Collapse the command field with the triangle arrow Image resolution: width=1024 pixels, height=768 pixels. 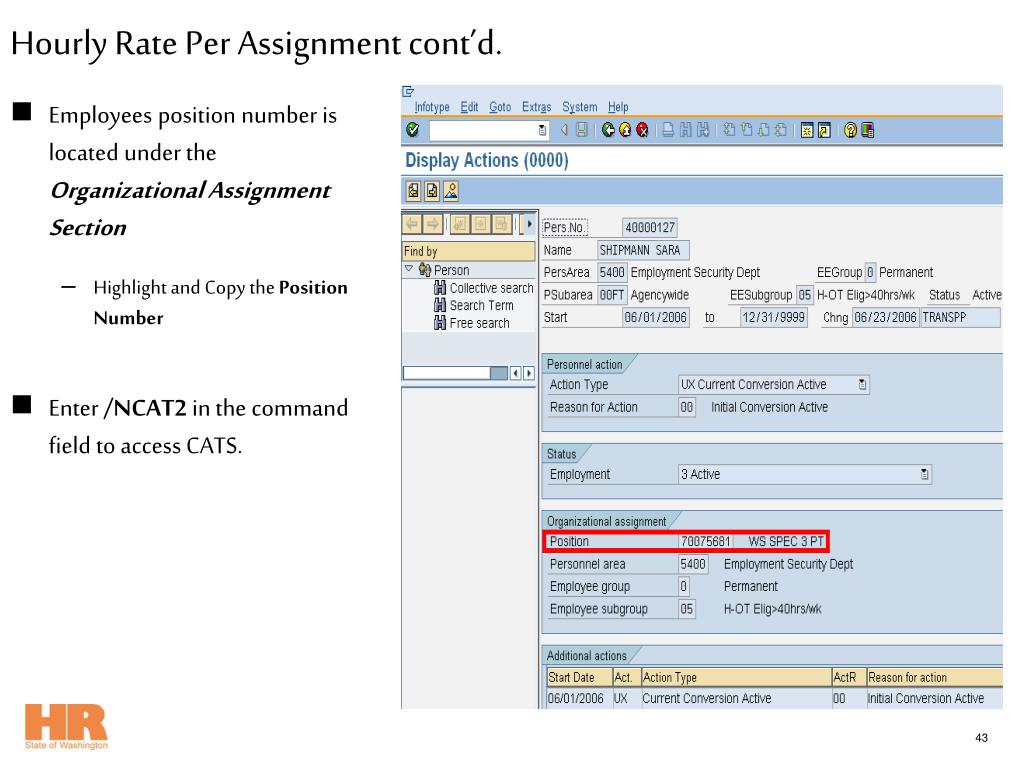(x=564, y=130)
